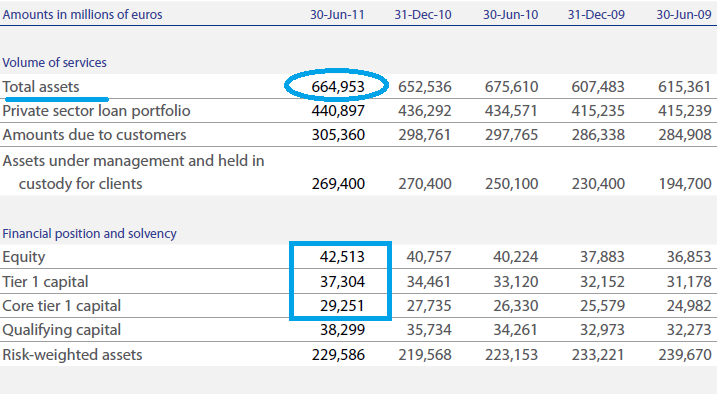Select the Amounts due to customers value 305,360
The height and width of the screenshot is (394, 717).
338,135
